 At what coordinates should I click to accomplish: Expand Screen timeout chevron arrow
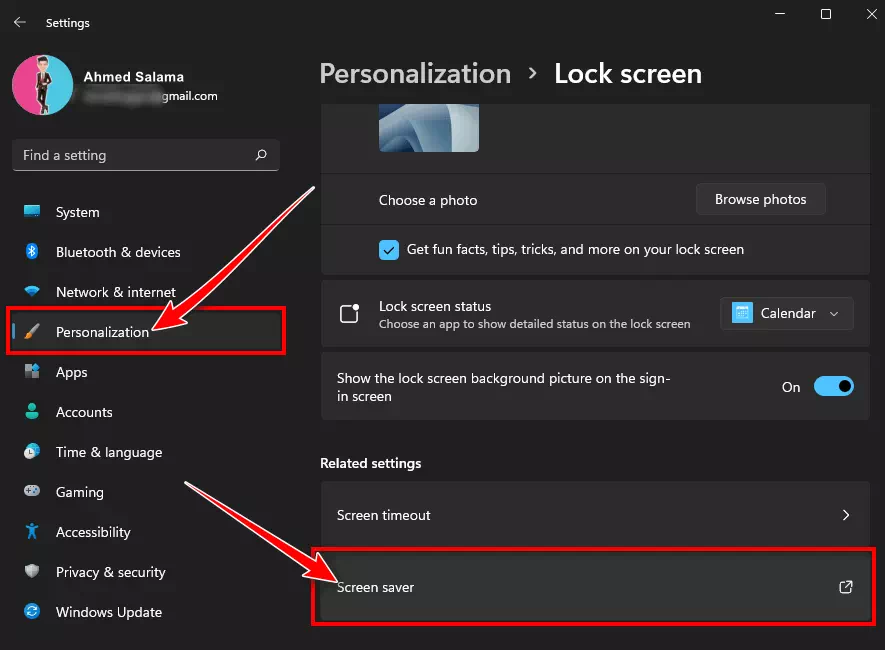(845, 515)
